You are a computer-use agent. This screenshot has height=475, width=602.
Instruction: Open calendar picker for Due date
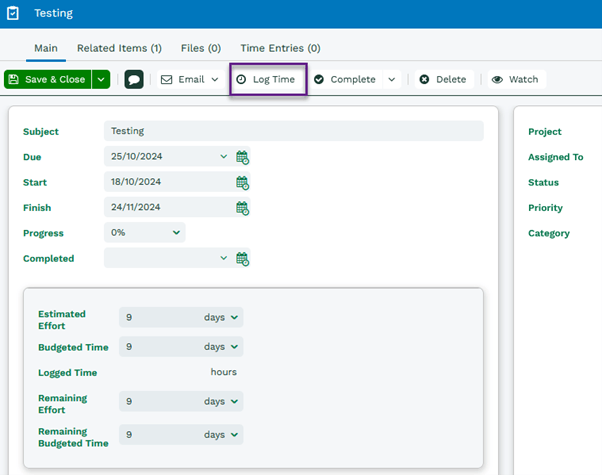point(242,157)
